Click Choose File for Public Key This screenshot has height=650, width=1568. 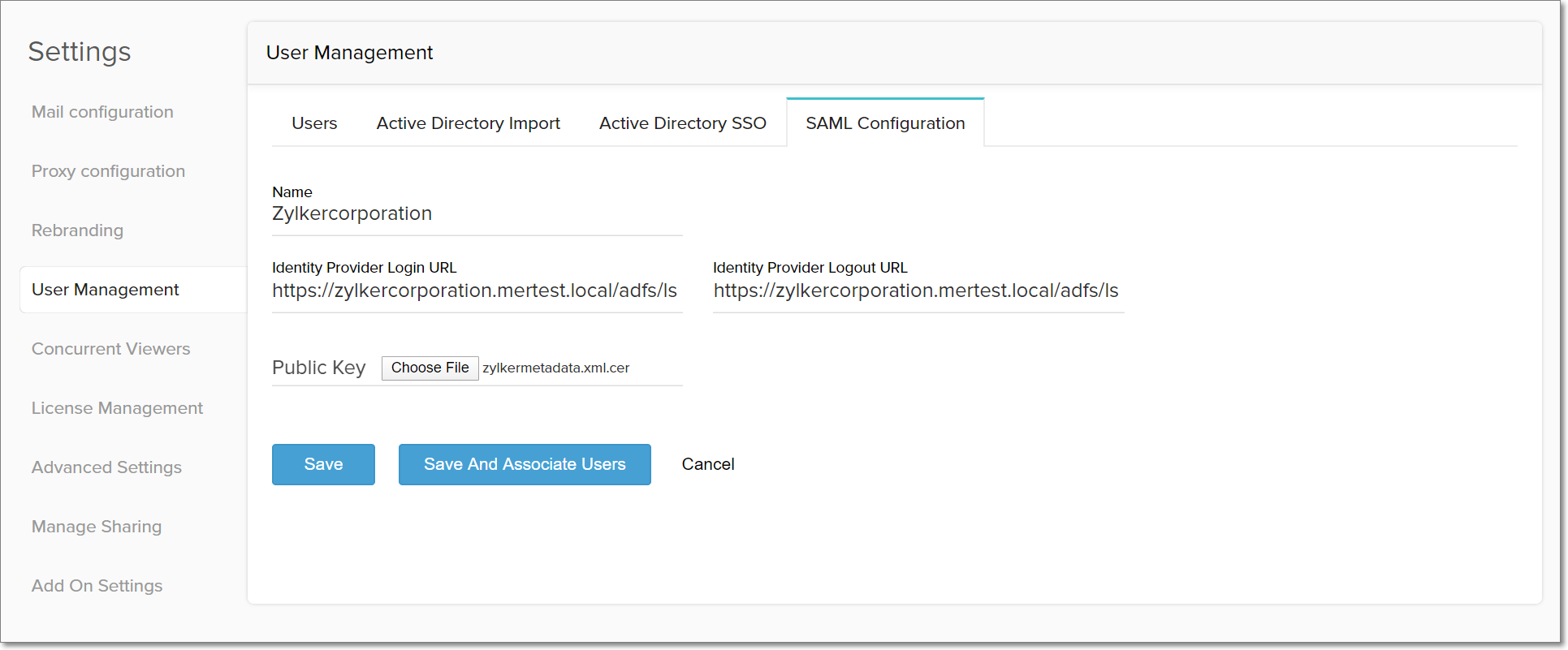tap(430, 368)
